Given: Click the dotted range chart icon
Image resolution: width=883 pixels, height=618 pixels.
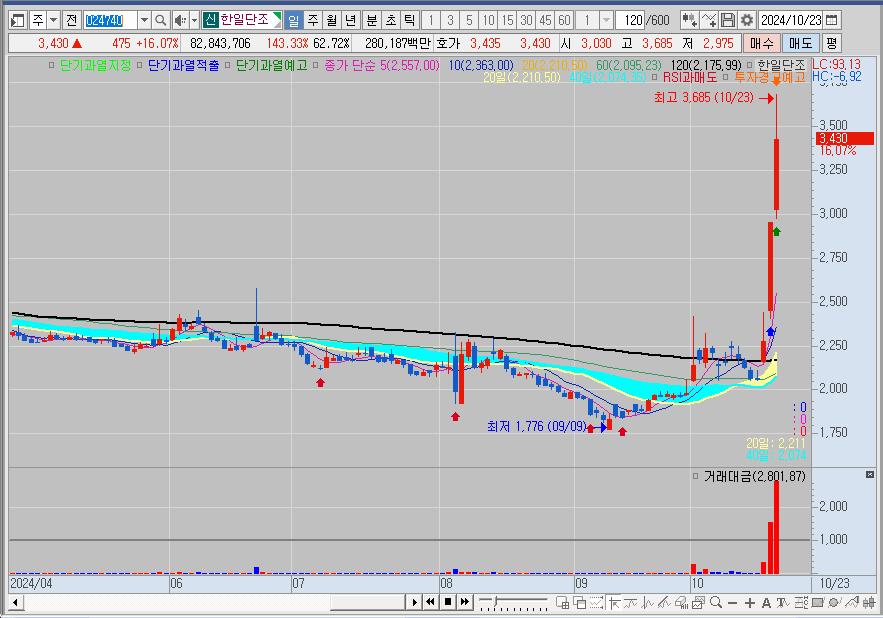Looking at the screenshot, I should pyautogui.click(x=596, y=603).
